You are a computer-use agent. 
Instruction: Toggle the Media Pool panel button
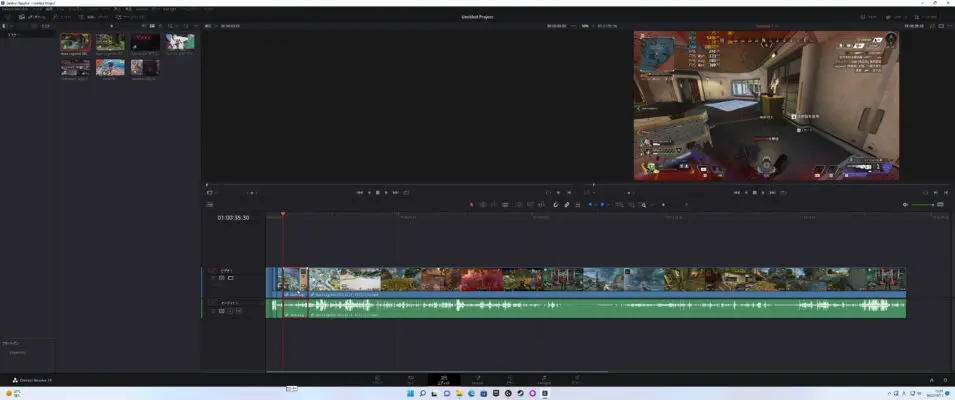(x=32, y=17)
